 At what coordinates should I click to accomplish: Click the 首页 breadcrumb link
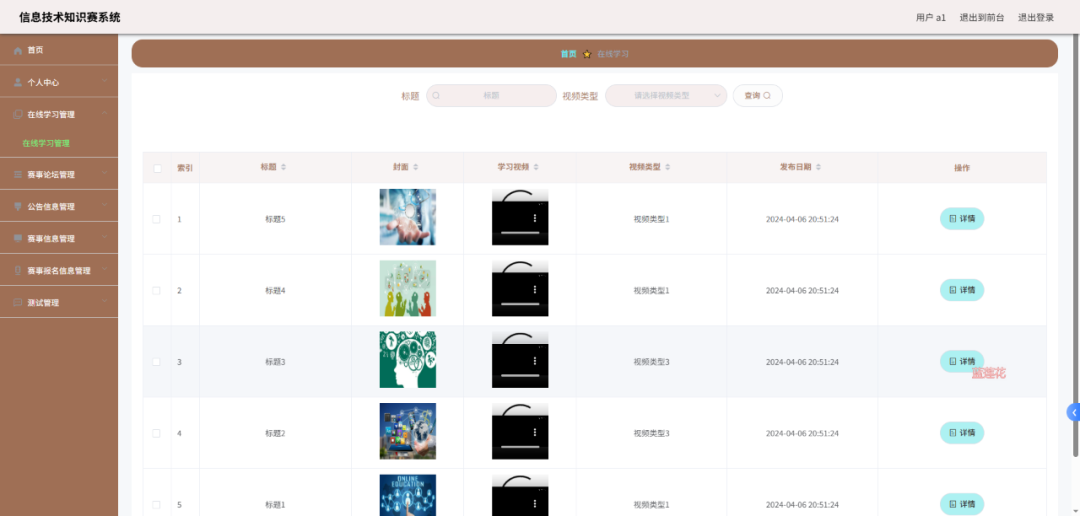point(568,54)
